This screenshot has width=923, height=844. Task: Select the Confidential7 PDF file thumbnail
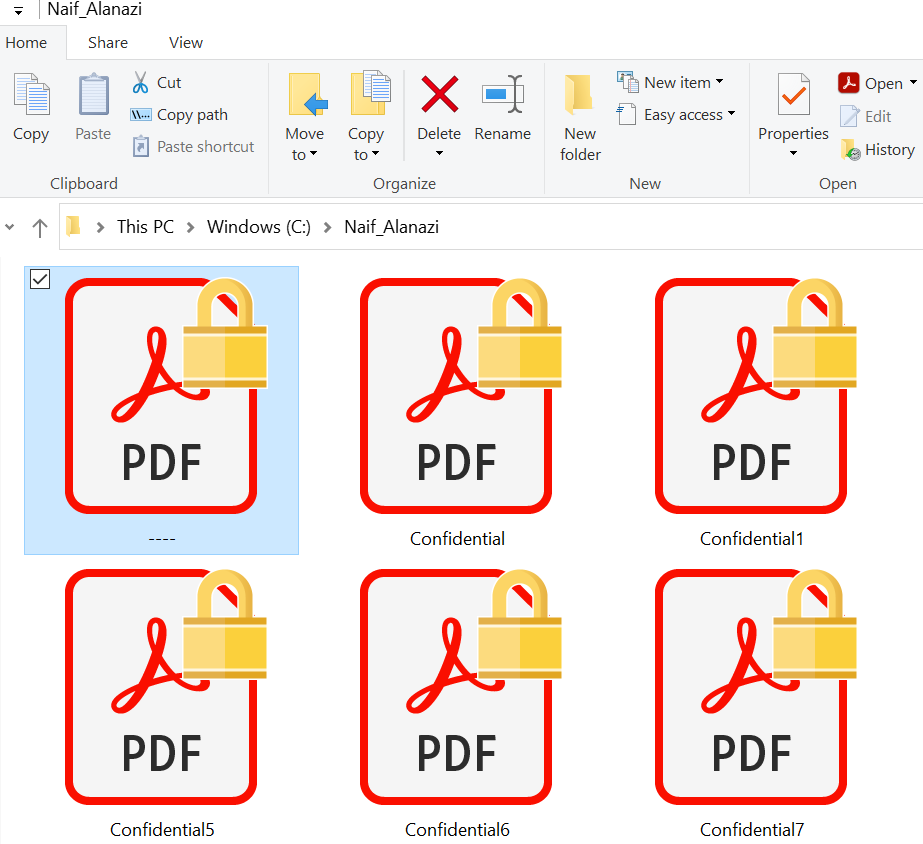[x=756, y=686]
